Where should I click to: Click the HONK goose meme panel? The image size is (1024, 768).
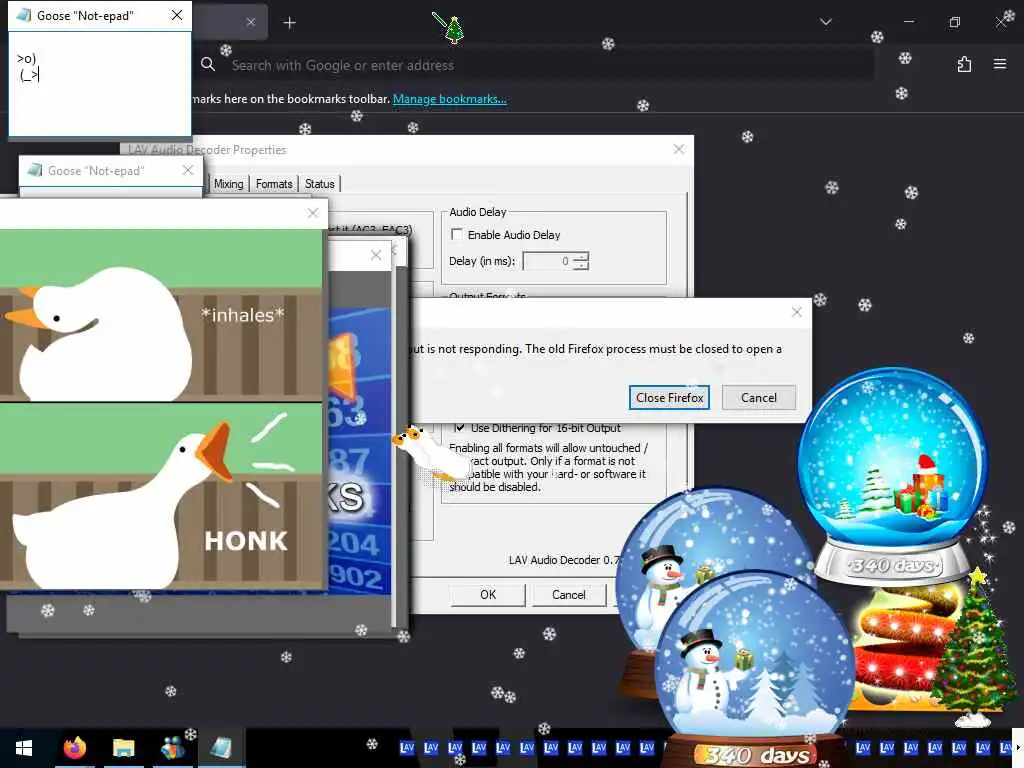coord(161,496)
